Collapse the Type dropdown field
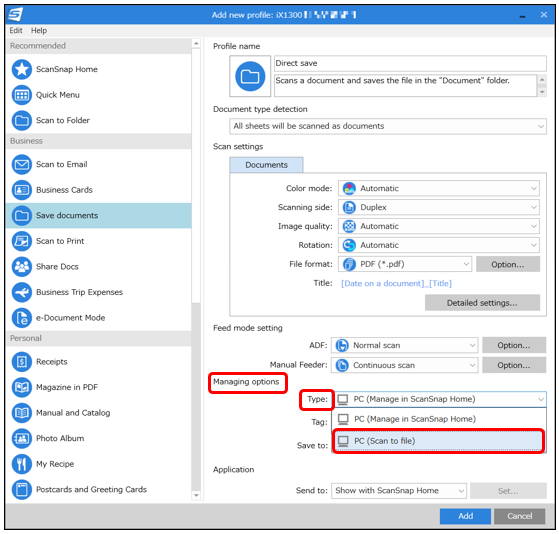The height and width of the screenshot is (534, 559). (439, 399)
